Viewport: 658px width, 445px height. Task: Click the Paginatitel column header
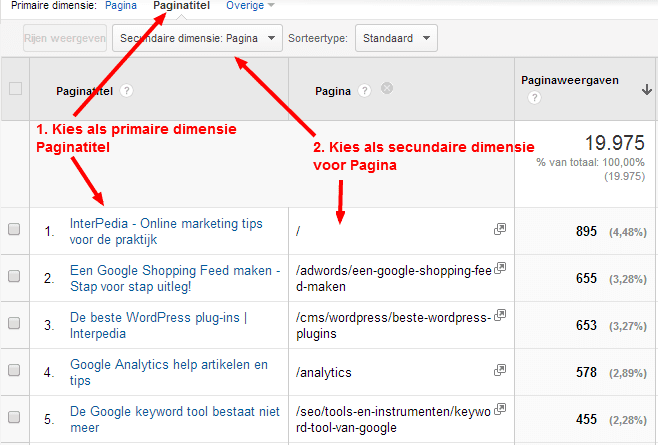click(x=84, y=91)
